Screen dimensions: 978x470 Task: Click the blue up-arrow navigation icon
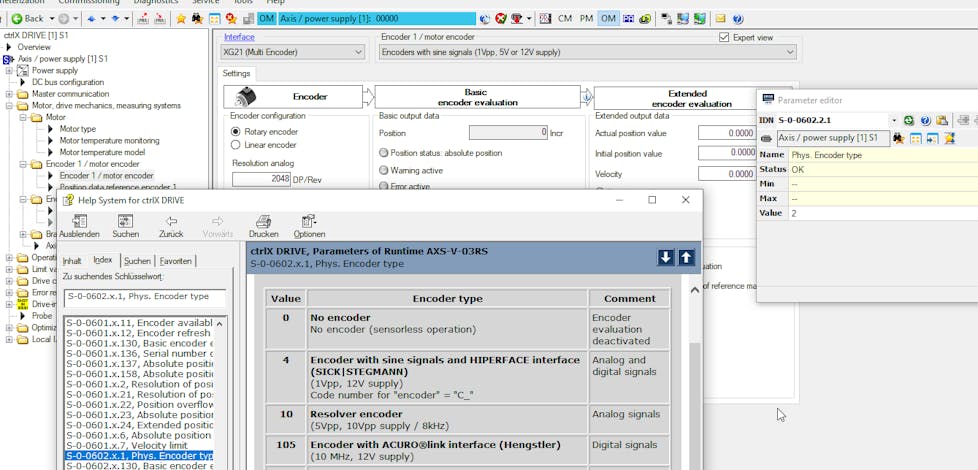pyautogui.click(x=686, y=257)
